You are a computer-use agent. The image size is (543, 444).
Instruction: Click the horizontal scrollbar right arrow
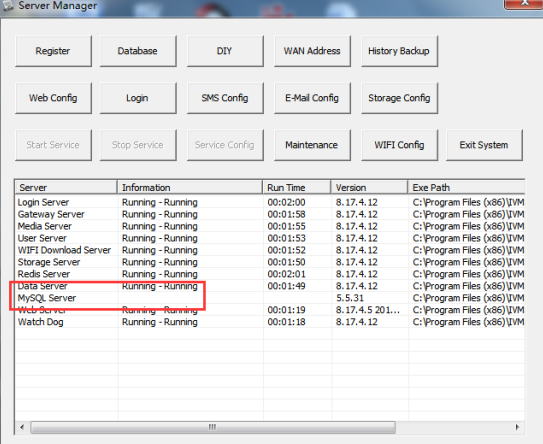pos(517,427)
